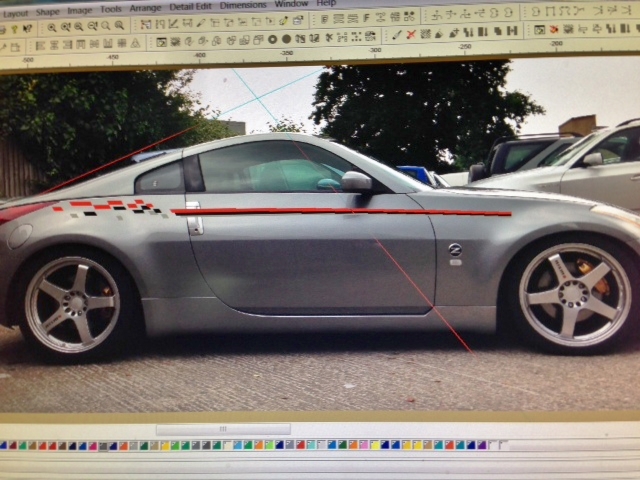Click the open rectangle path shape icon
The height and width of the screenshot is (480, 640).
[x=550, y=12]
